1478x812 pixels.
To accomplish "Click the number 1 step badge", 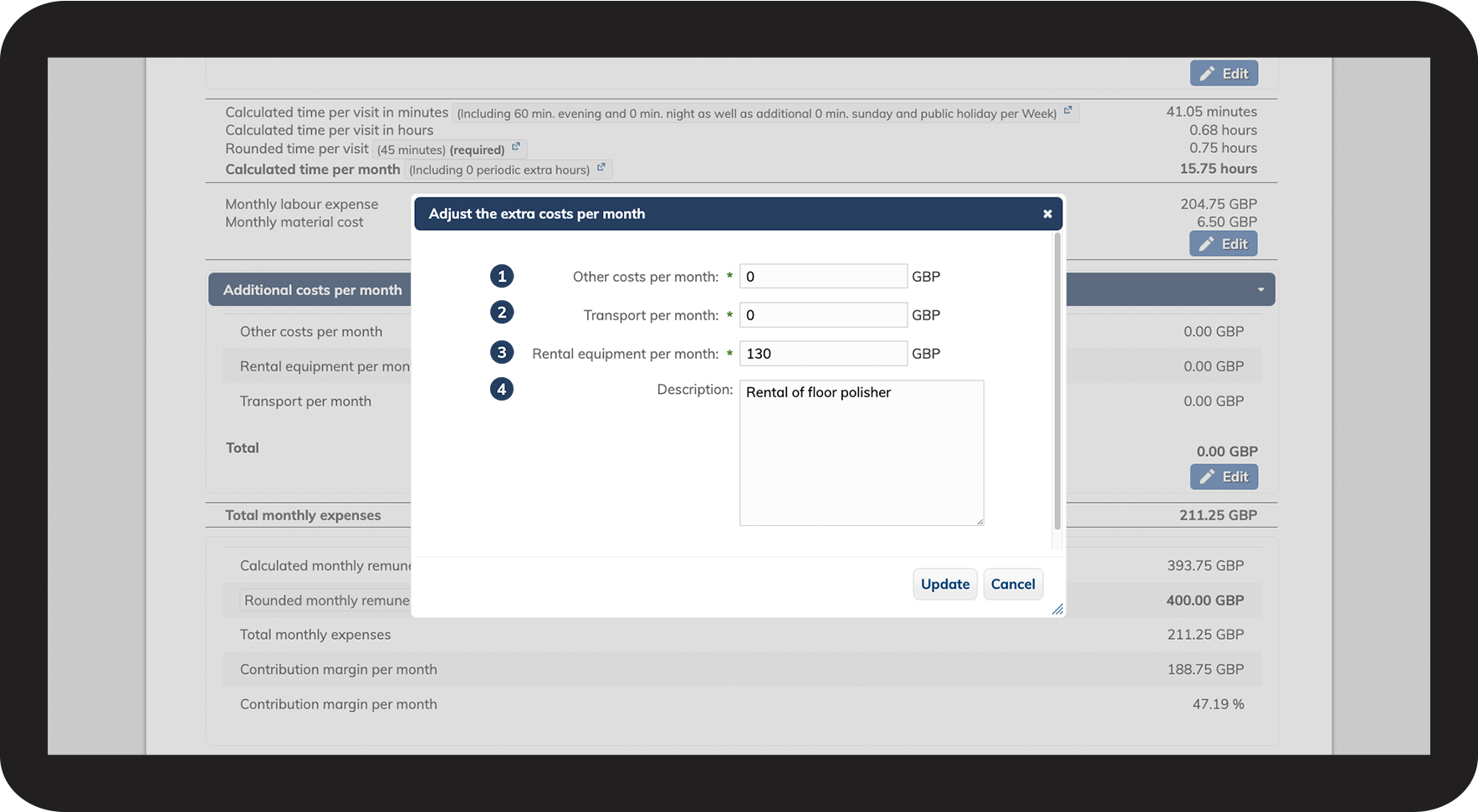I will coord(502,276).
